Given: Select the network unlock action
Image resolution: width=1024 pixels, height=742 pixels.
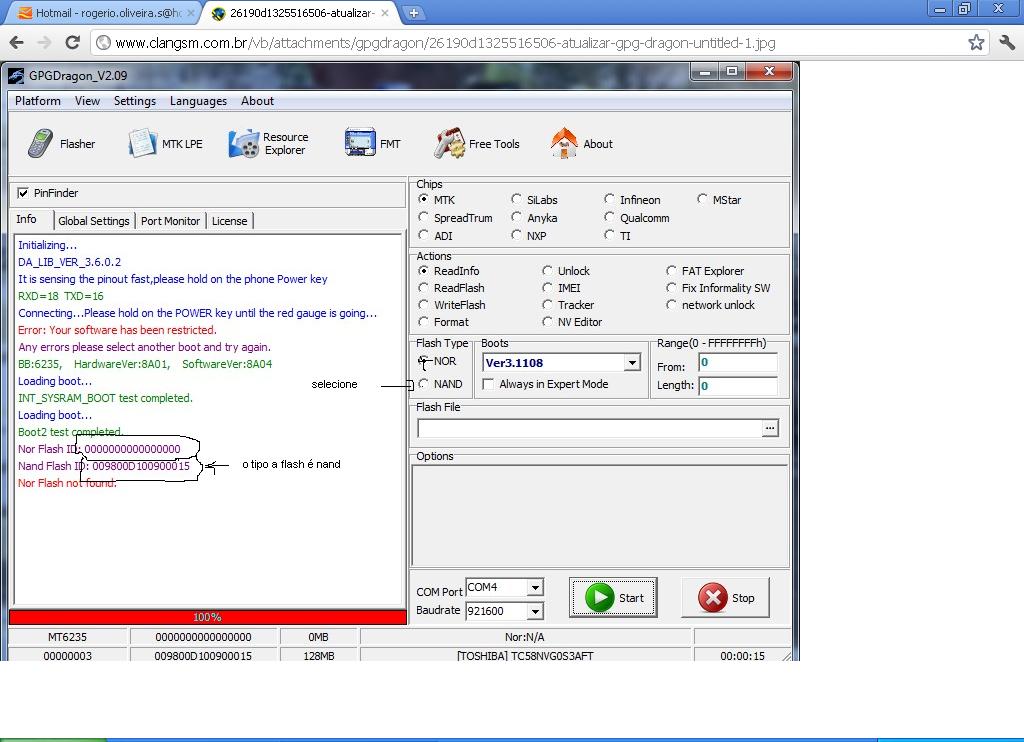Looking at the screenshot, I should point(671,304).
